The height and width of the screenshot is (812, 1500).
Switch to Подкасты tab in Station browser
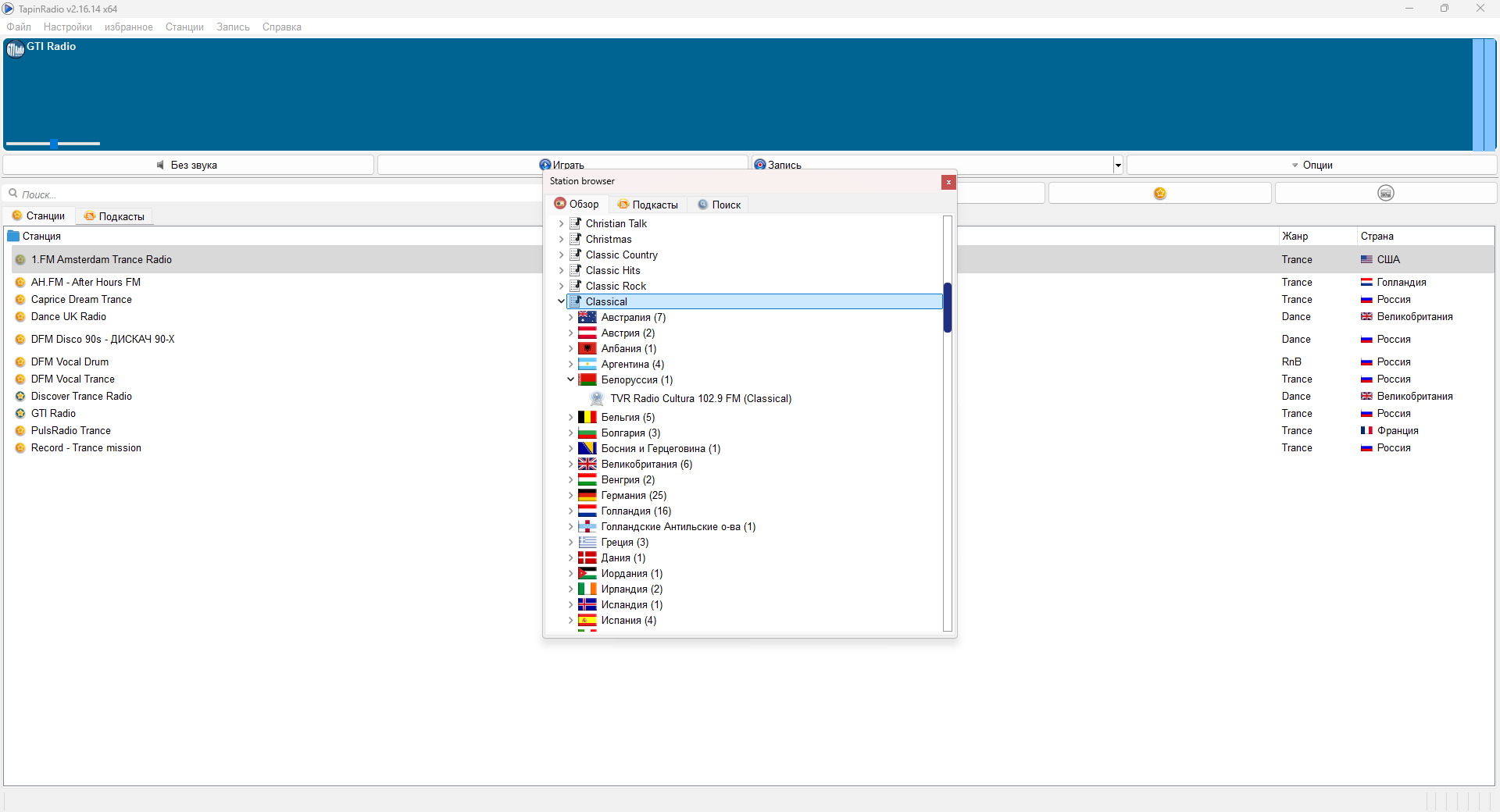[x=648, y=205]
